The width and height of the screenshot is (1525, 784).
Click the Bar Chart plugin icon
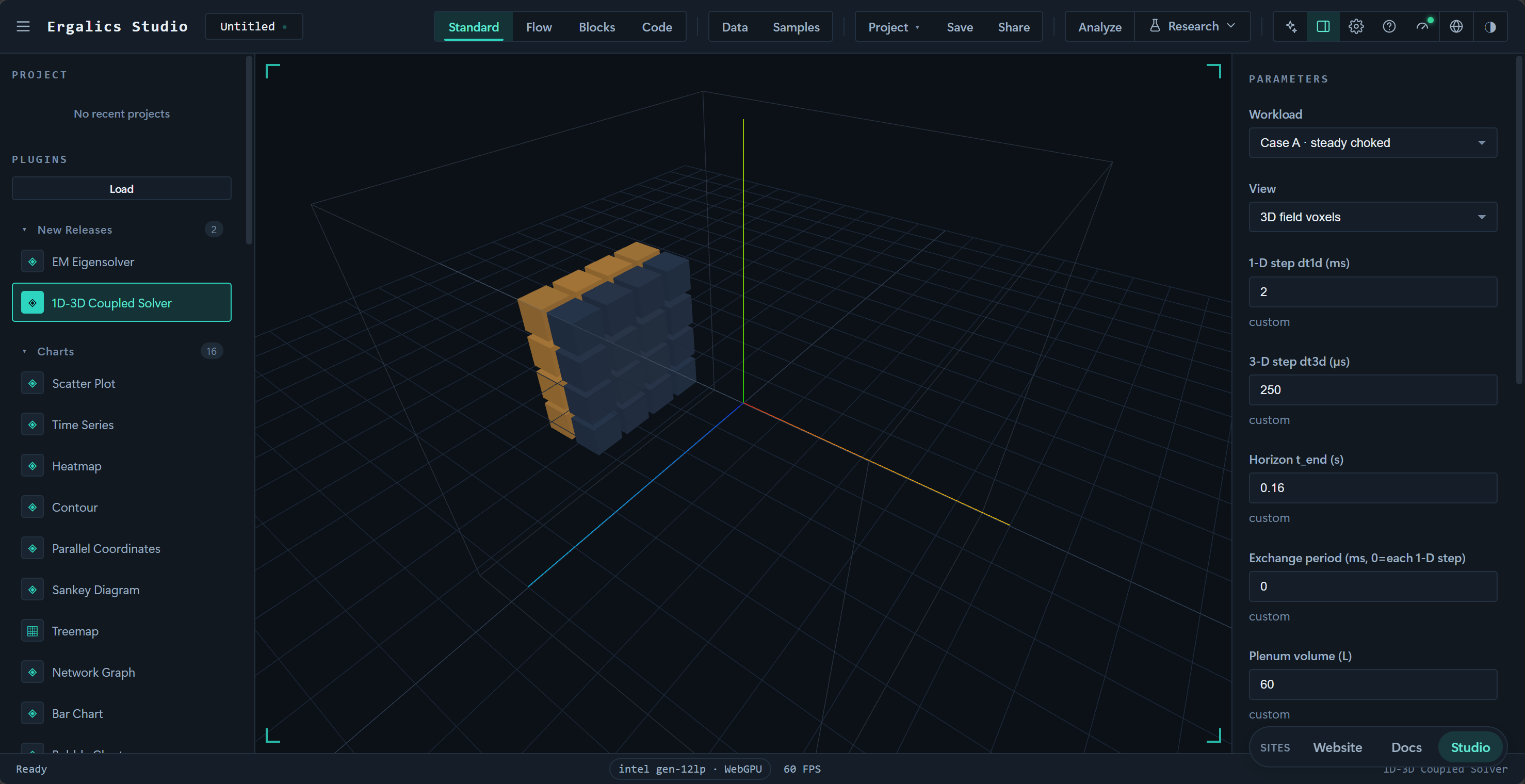[33, 713]
